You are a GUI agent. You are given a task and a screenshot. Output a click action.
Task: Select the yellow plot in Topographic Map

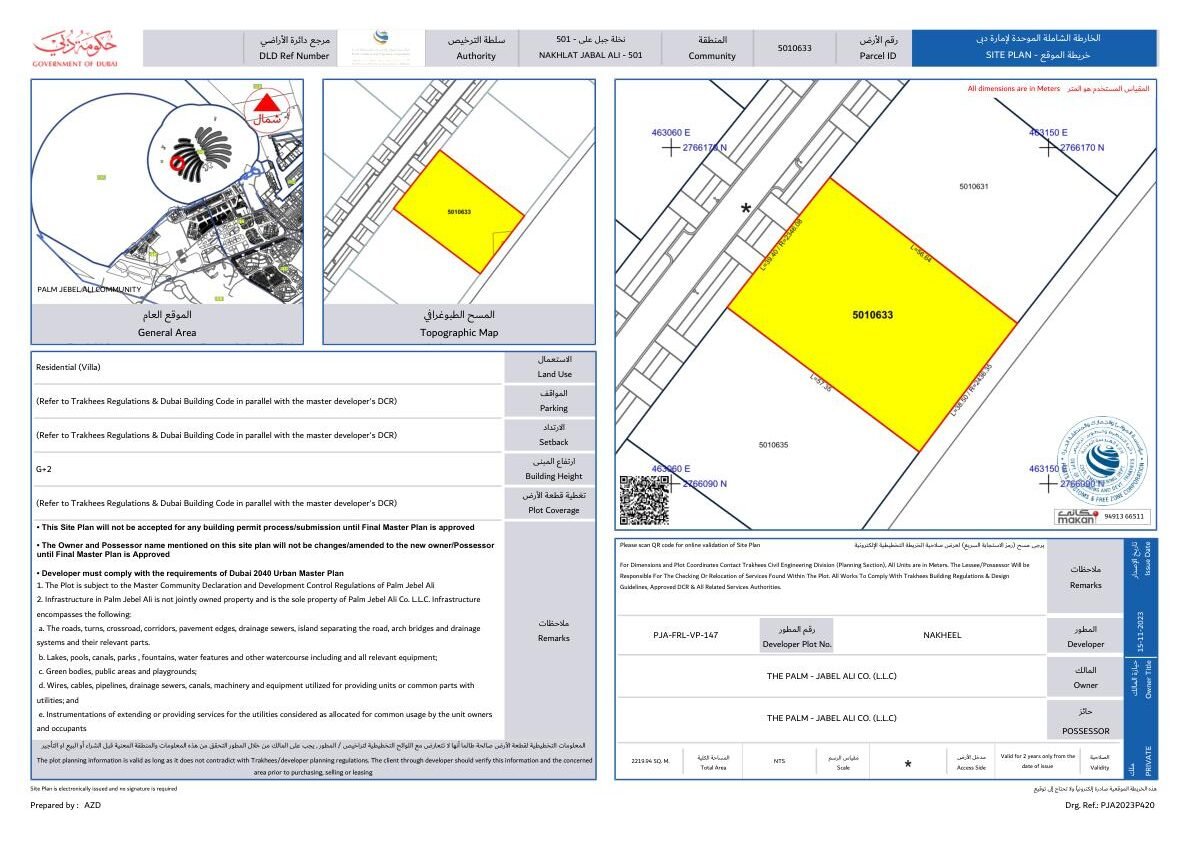point(459,212)
